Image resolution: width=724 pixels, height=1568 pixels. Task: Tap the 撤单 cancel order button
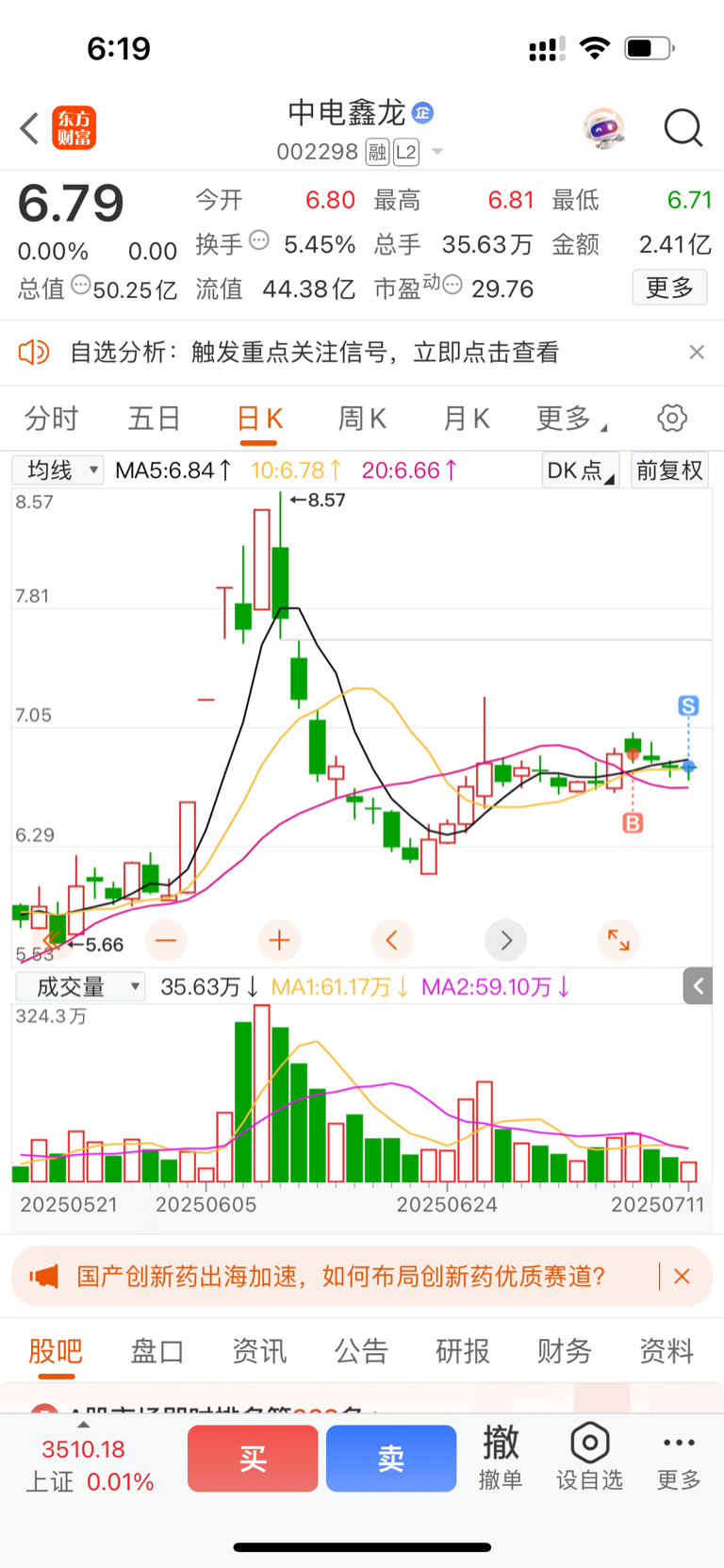501,1458
